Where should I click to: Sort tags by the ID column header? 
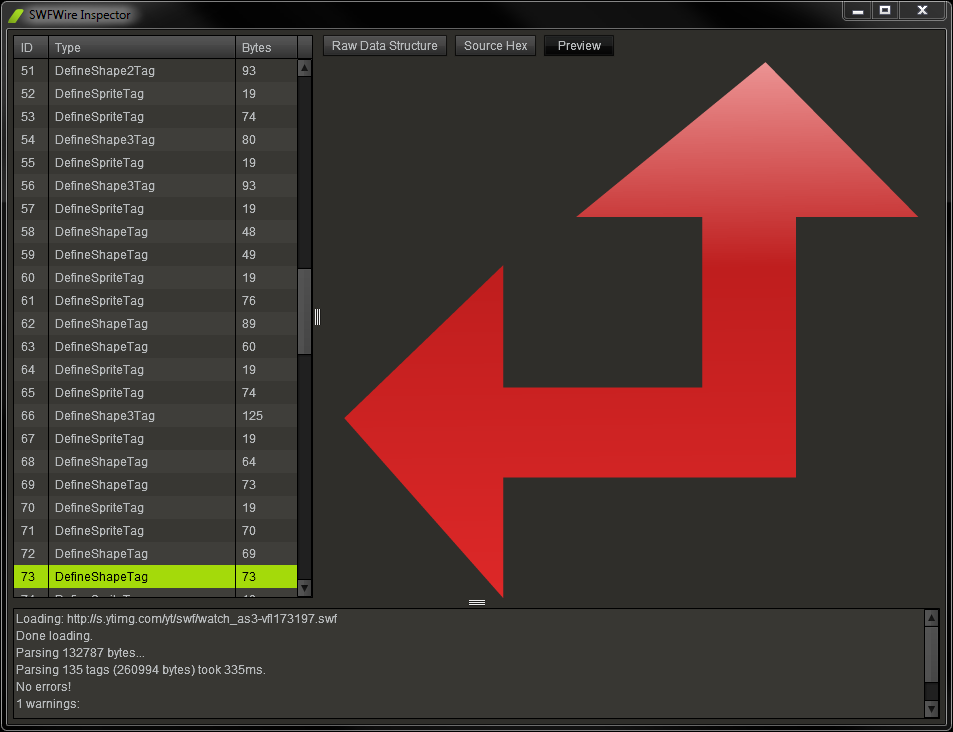pyautogui.click(x=31, y=47)
